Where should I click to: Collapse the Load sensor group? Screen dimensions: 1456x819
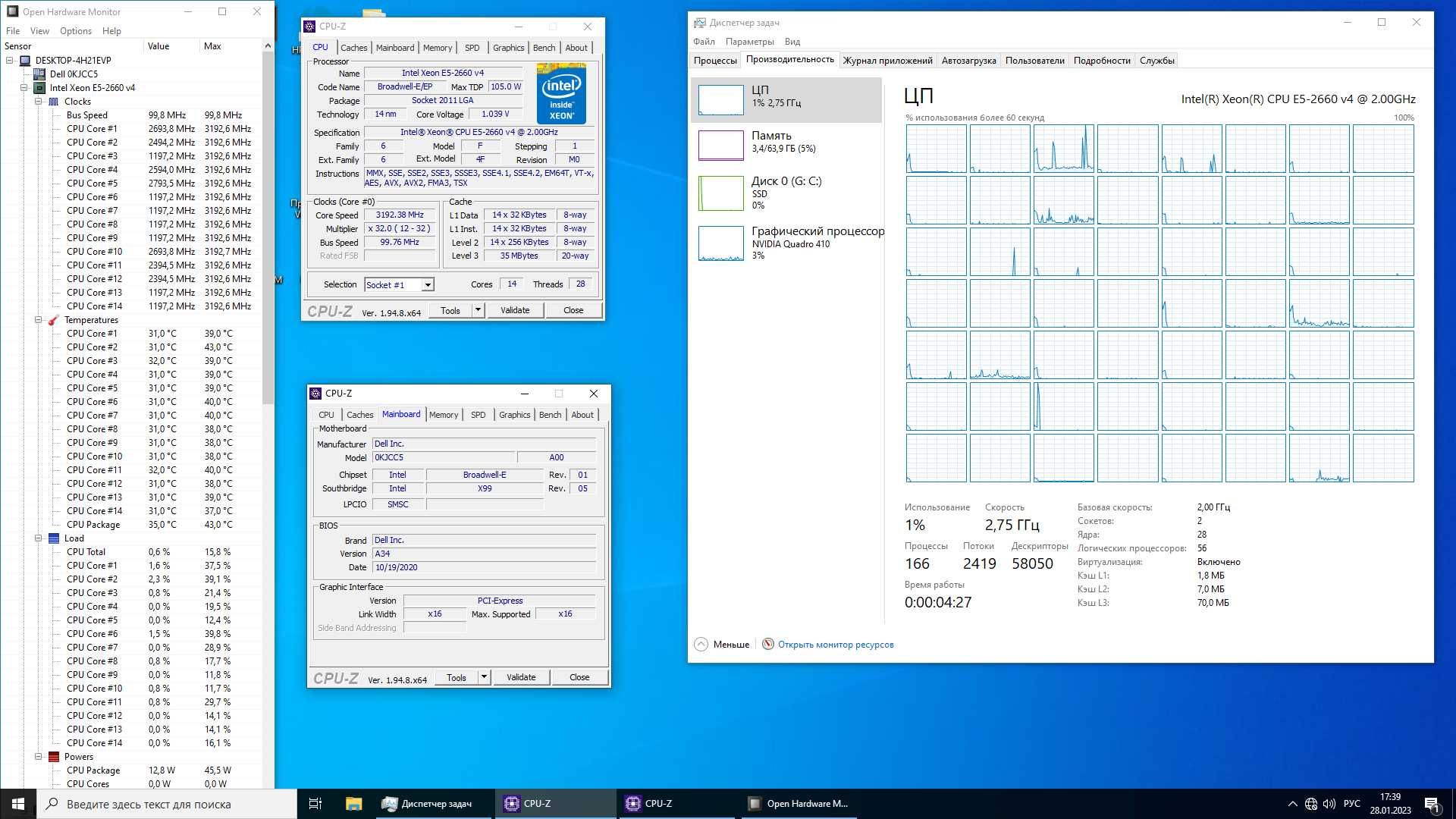click(39, 538)
